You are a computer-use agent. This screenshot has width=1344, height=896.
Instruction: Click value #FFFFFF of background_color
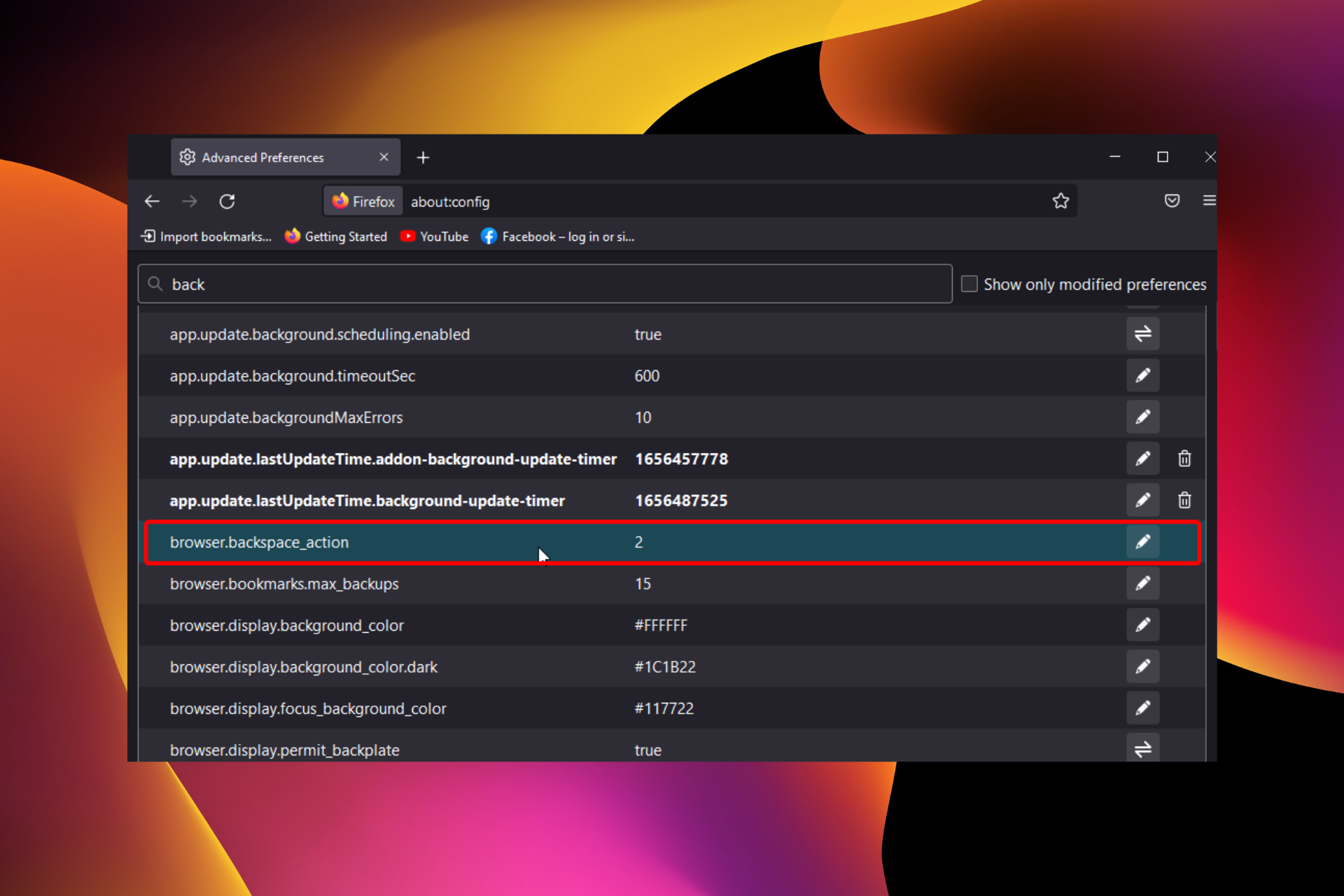[661, 625]
